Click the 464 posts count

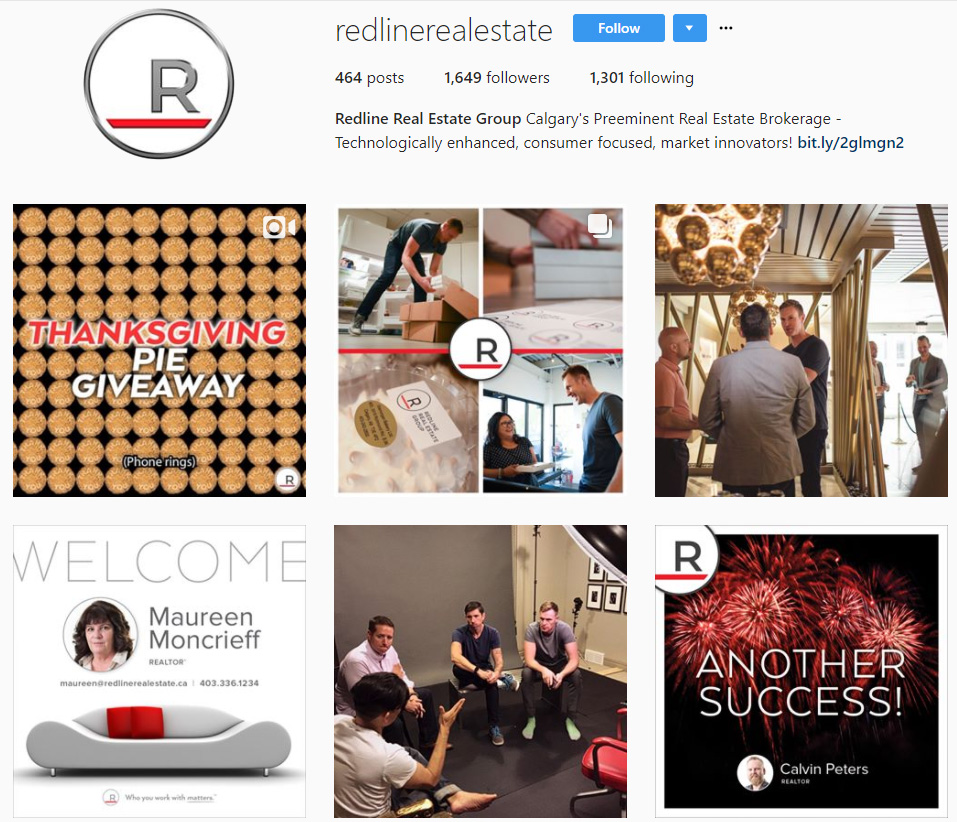369,78
